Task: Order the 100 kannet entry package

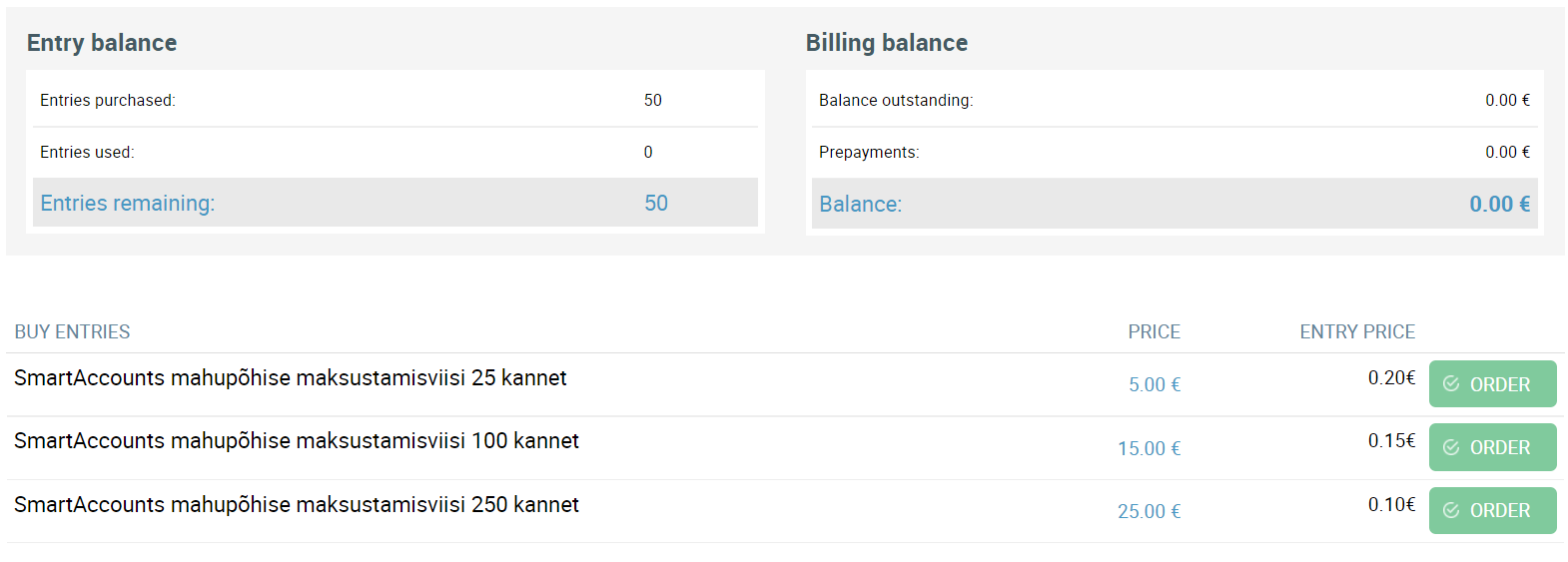Action: (x=1492, y=447)
